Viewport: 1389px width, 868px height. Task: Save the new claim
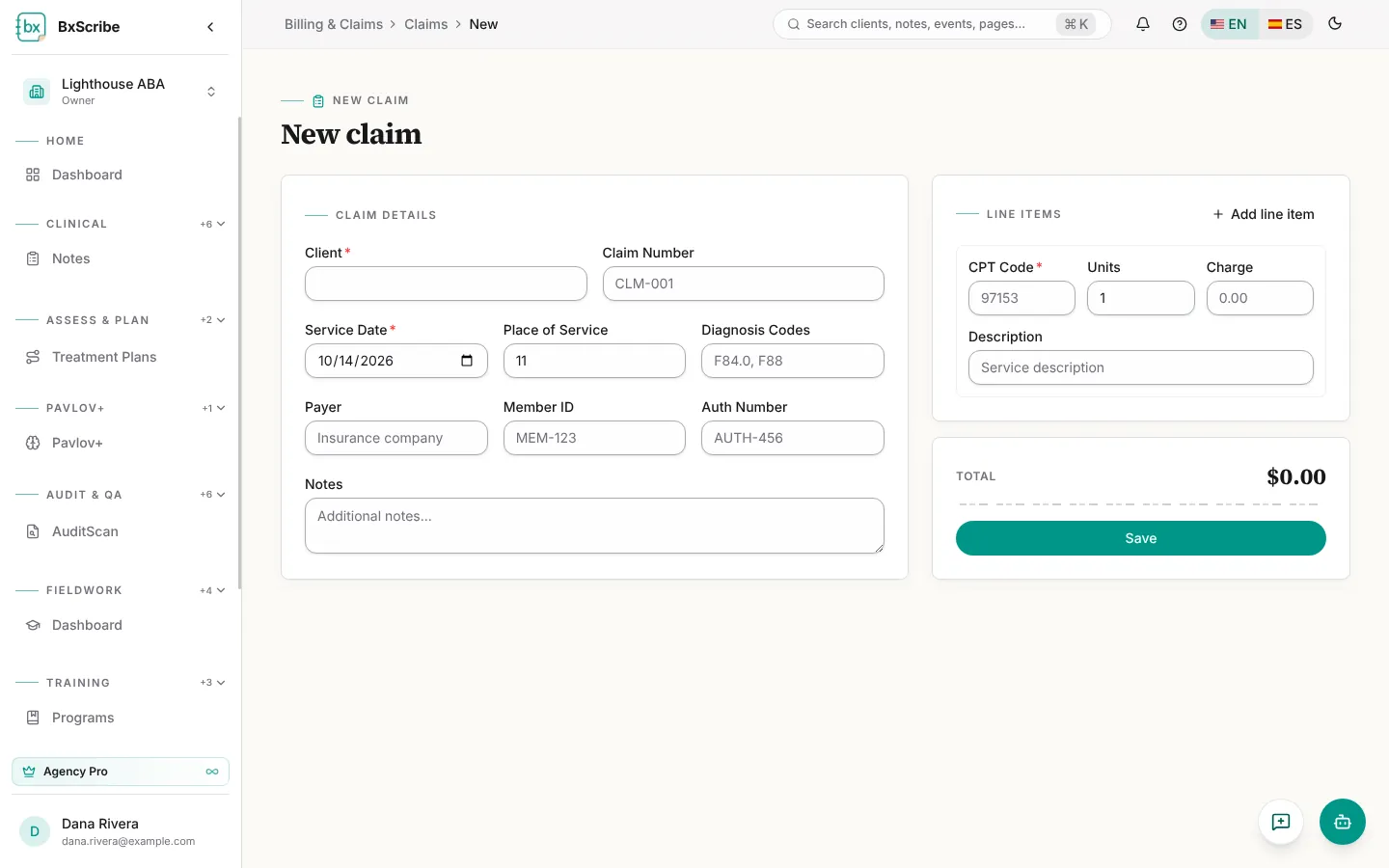[x=1141, y=538]
